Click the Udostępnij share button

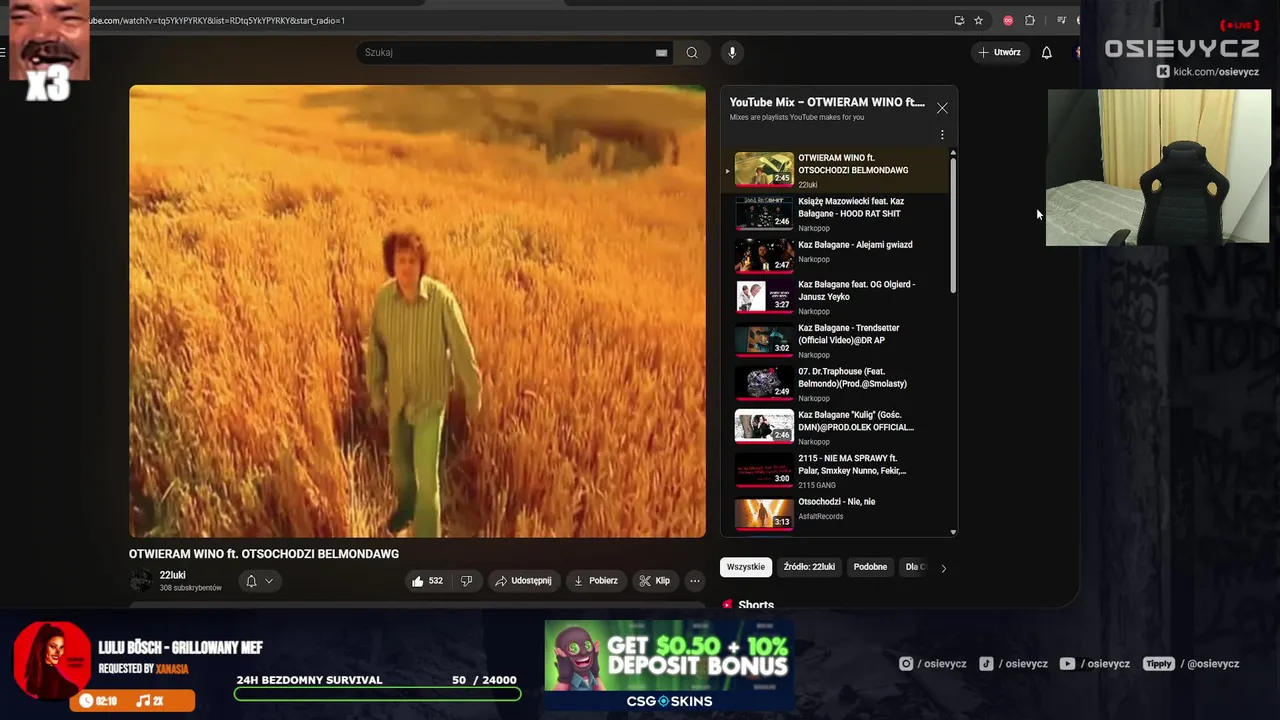pos(524,581)
